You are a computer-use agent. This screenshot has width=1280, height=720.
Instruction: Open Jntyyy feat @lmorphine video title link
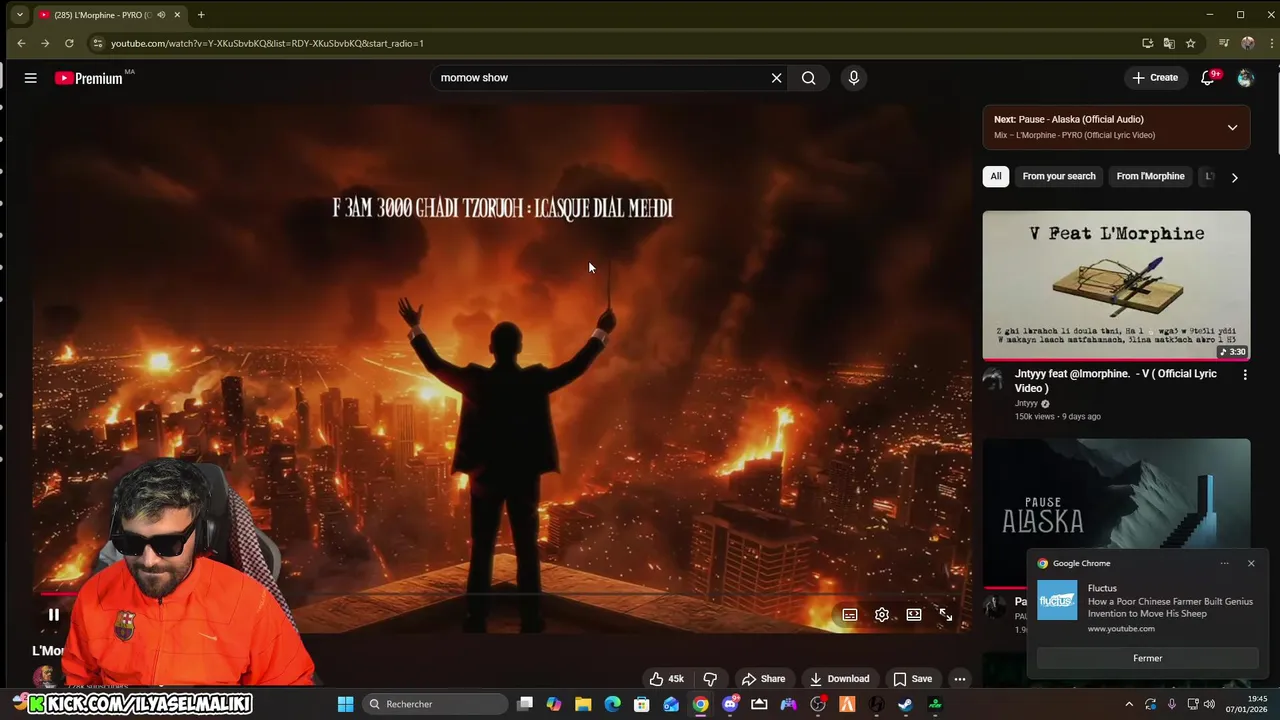(1116, 381)
